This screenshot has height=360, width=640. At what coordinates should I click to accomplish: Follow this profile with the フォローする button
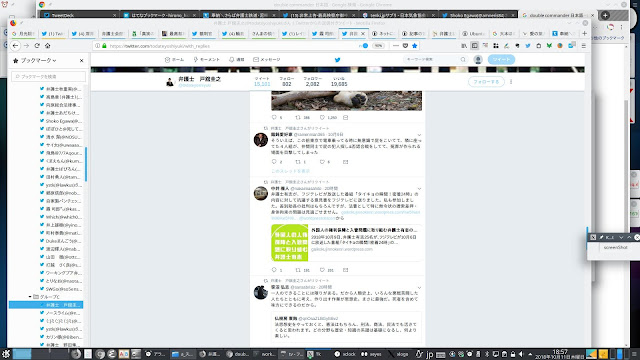[x=486, y=82]
